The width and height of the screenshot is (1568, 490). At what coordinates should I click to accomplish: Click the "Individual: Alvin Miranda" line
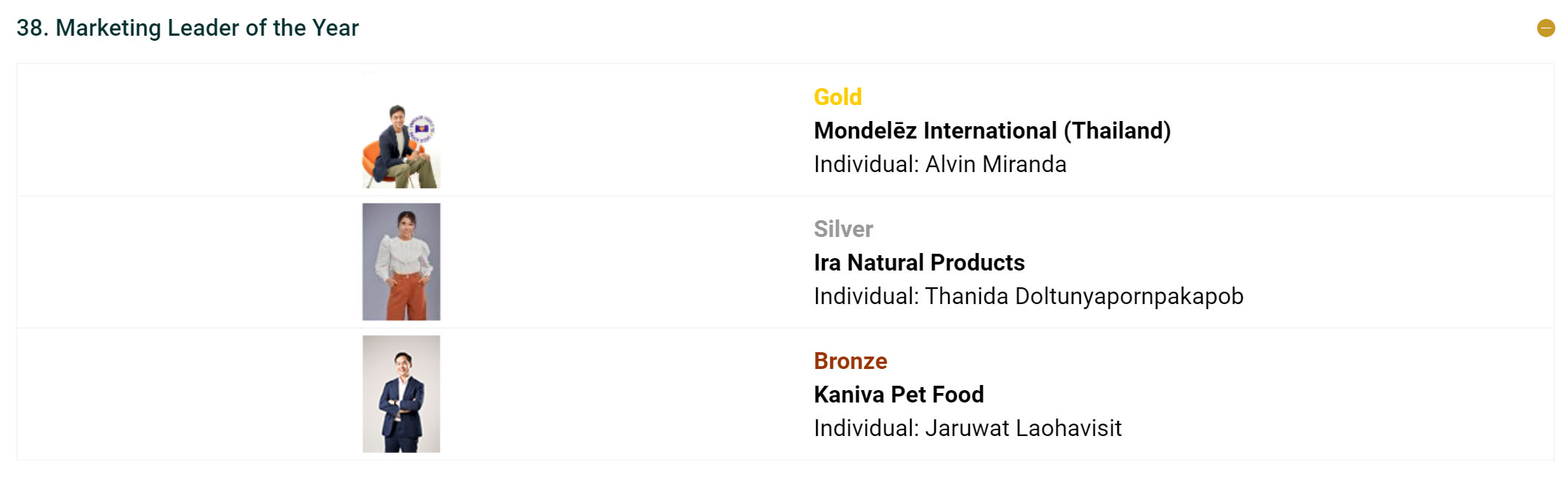point(939,164)
